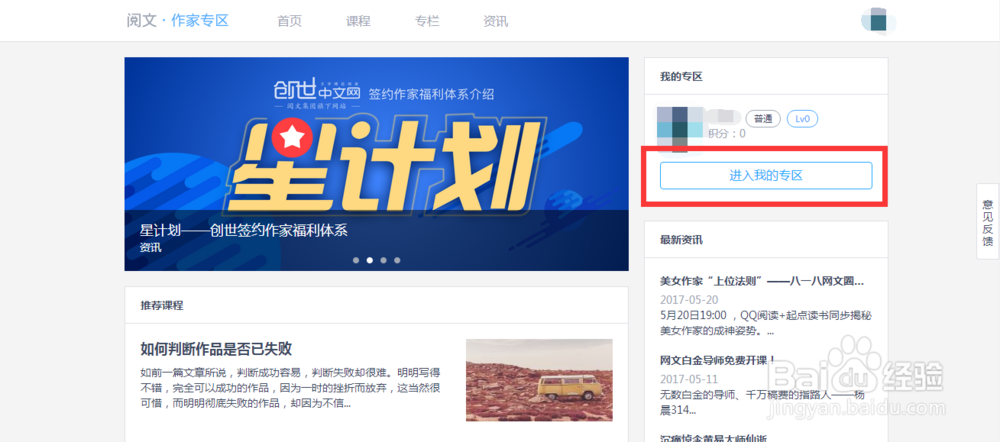Open the 课程 navigation tab
1000x442 pixels.
[358, 21]
